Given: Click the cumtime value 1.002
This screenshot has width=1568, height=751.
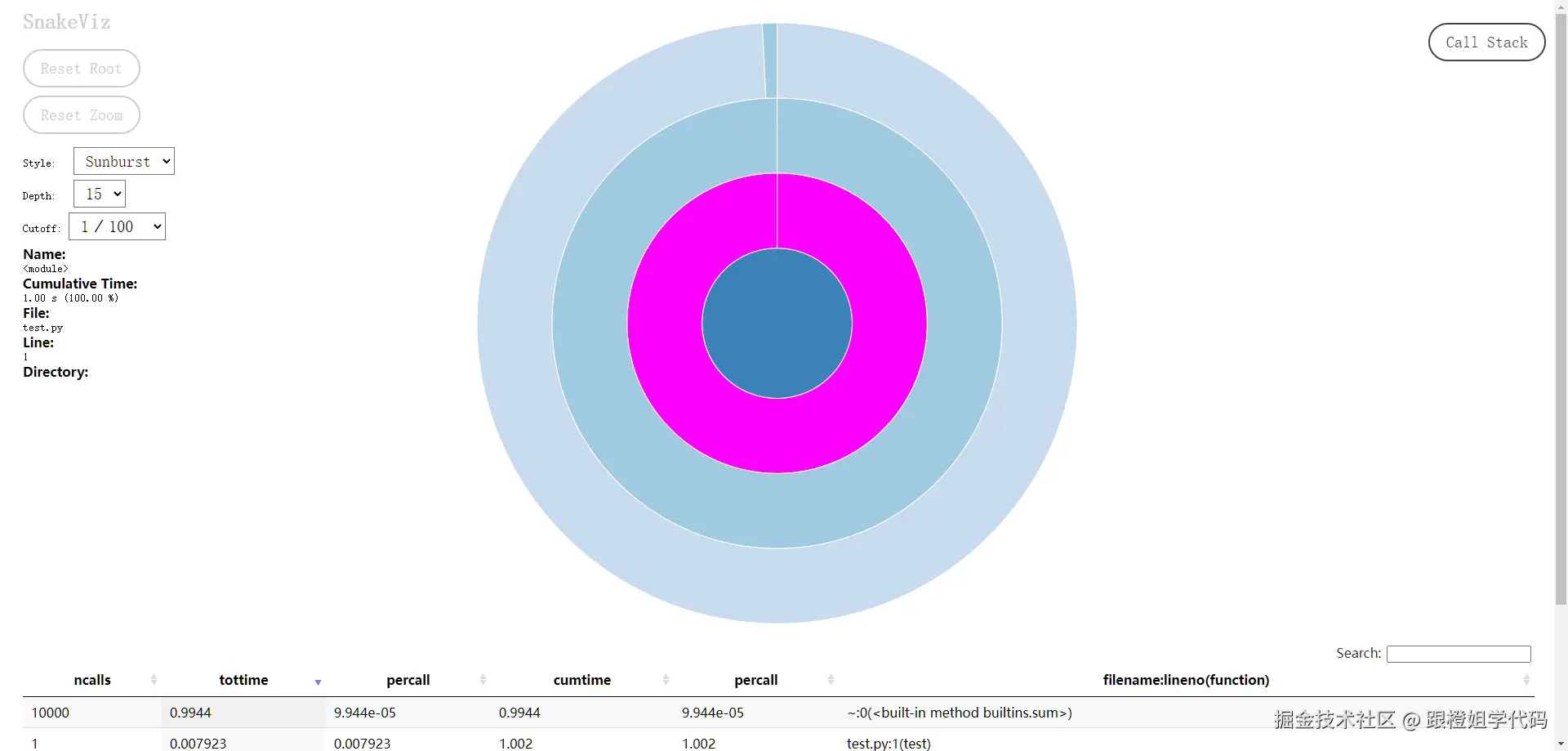Looking at the screenshot, I should (515, 743).
